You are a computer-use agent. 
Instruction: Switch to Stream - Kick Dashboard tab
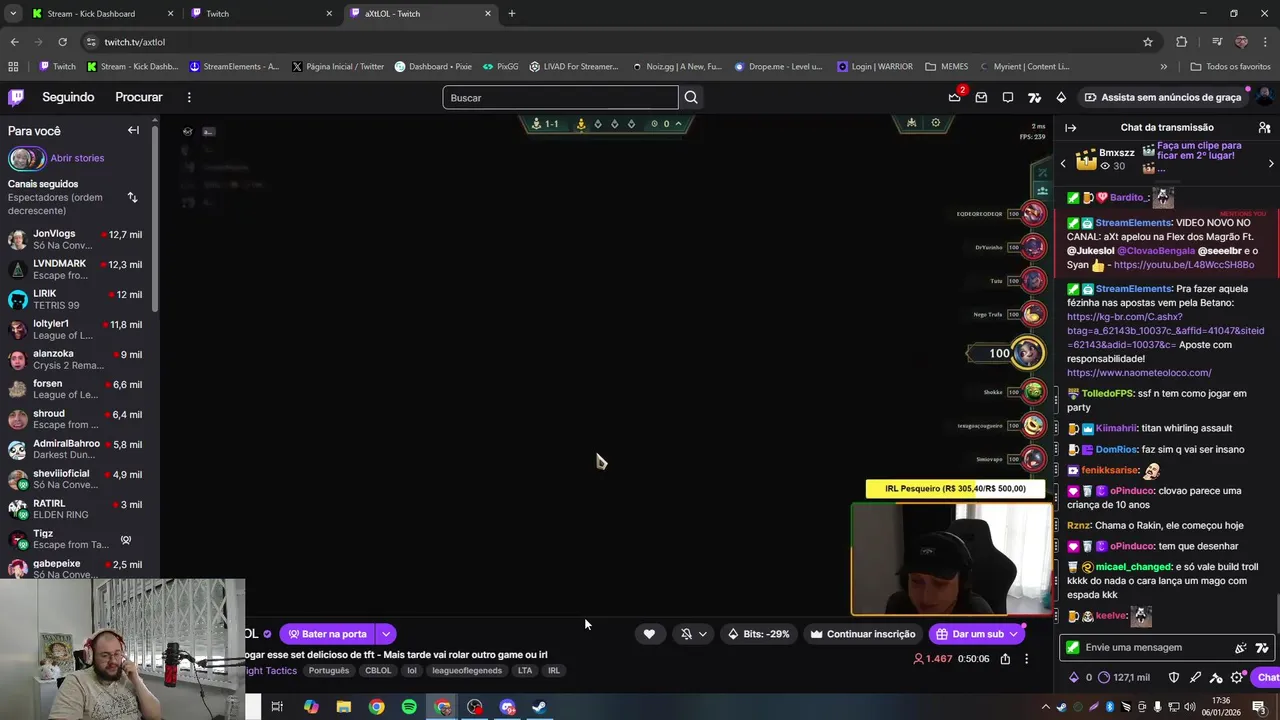103,14
